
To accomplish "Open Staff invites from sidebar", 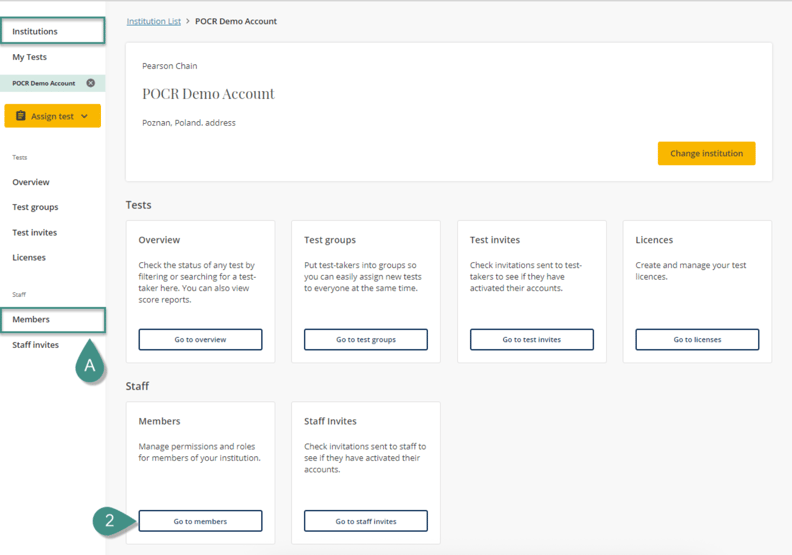I will coord(35,344).
